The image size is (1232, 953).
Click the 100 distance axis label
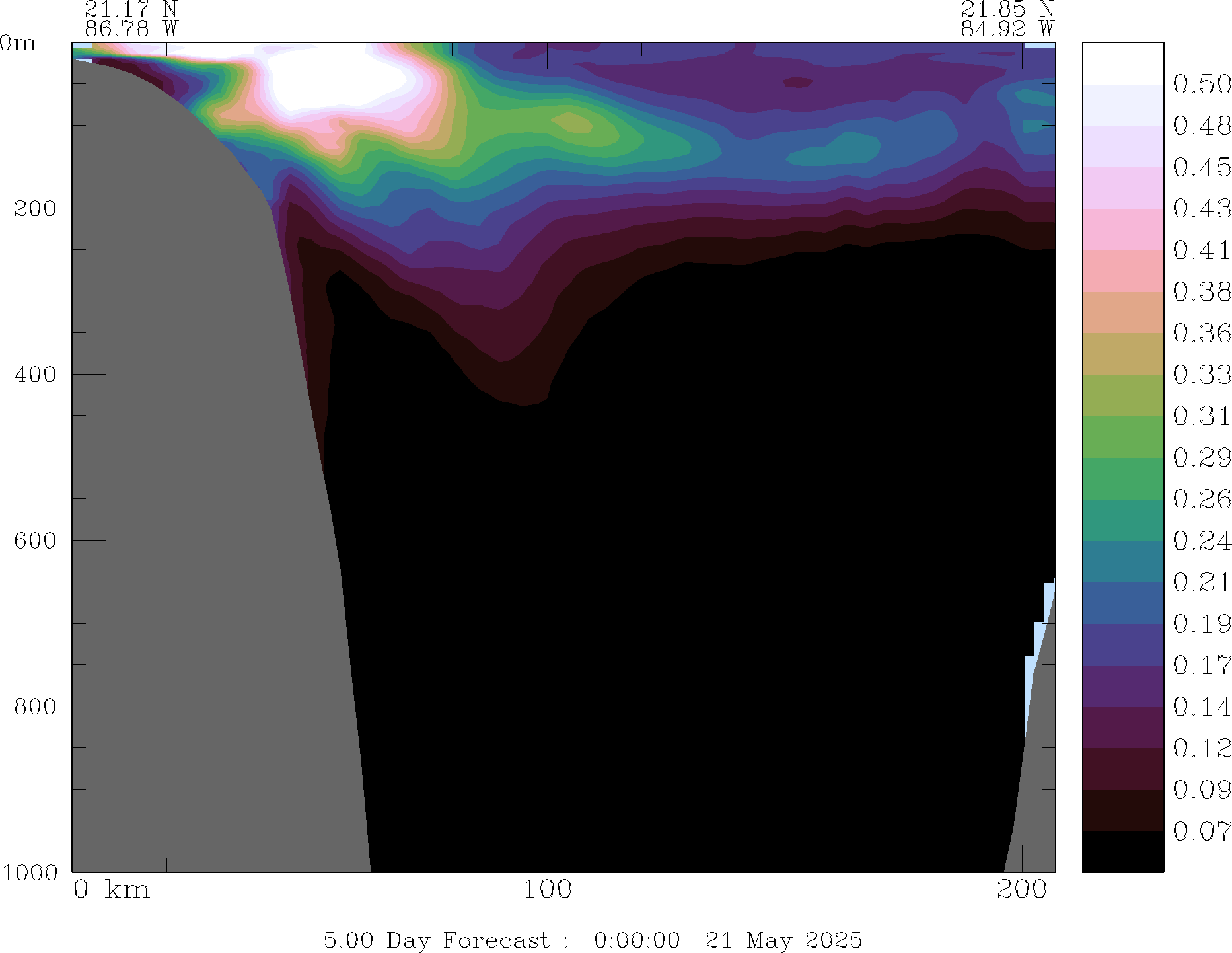point(548,890)
